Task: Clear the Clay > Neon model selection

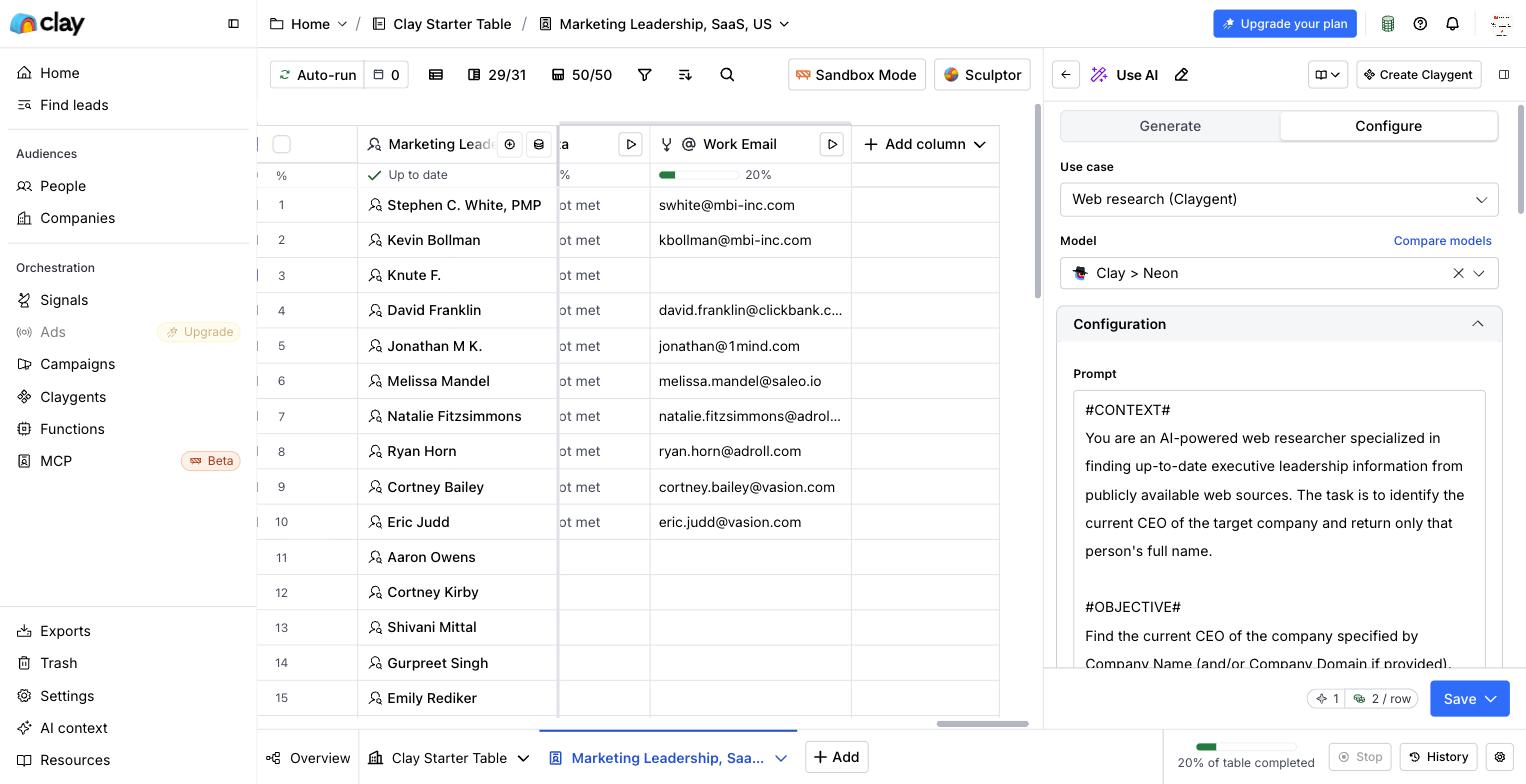Action: (1458, 273)
